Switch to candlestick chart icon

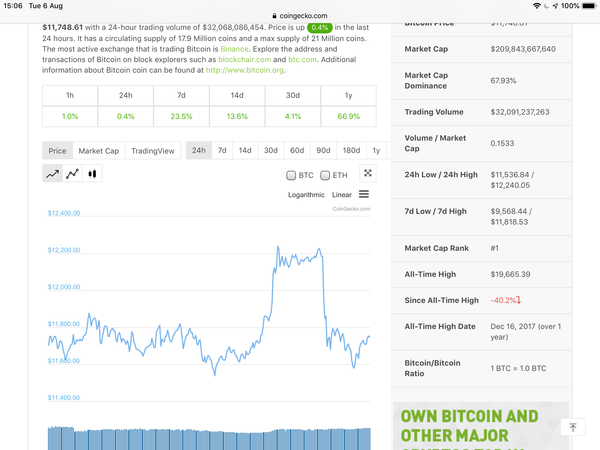[92, 174]
